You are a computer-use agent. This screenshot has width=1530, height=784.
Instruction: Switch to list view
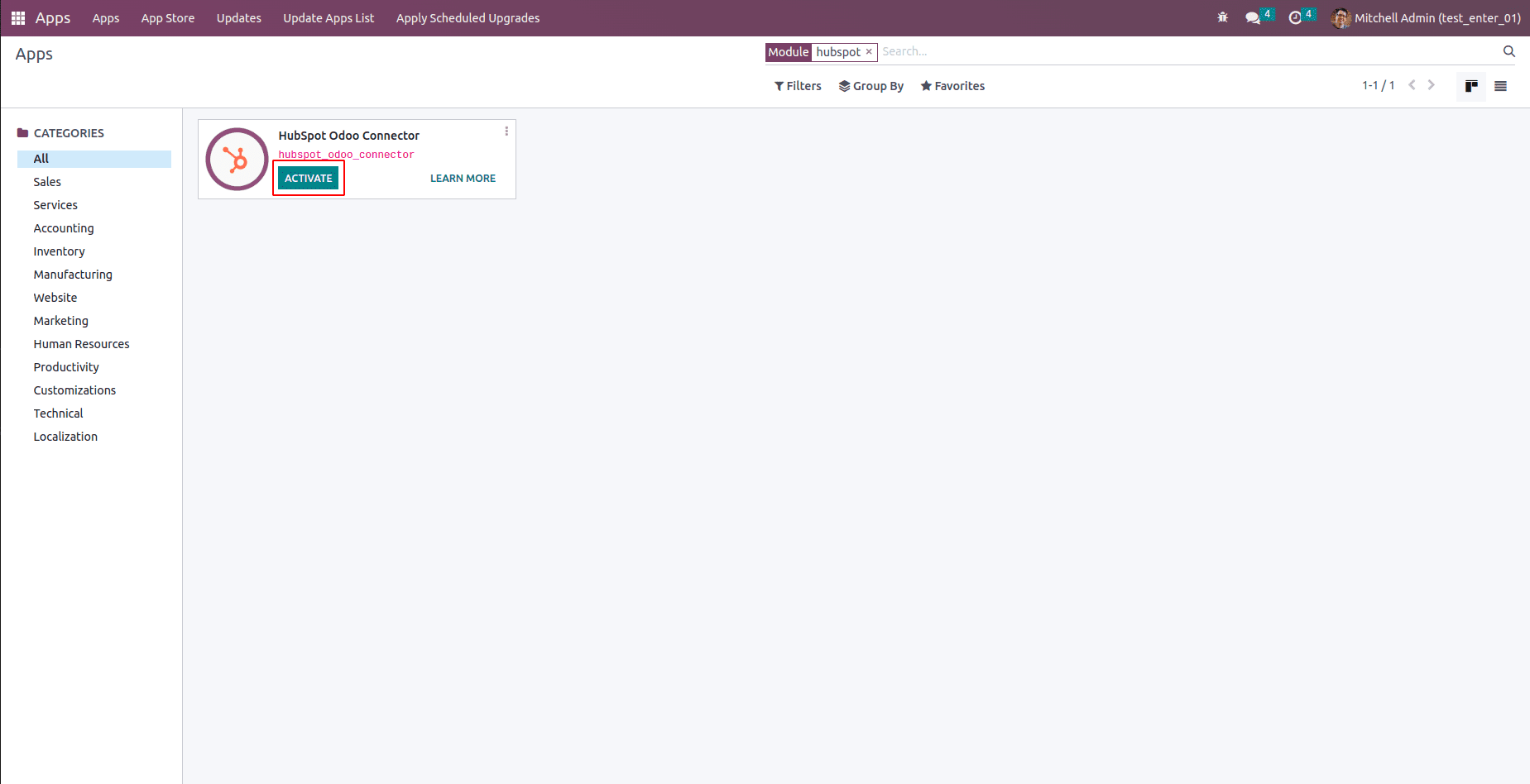1500,86
